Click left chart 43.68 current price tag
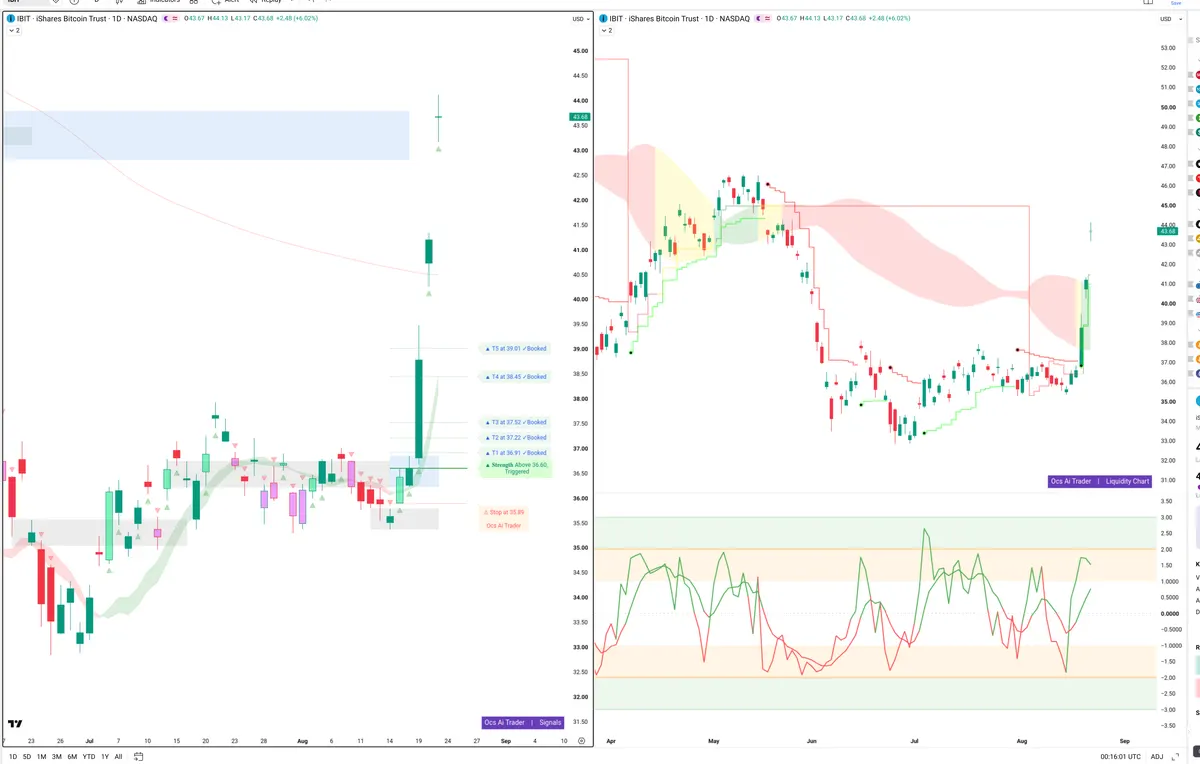This screenshot has width=1200, height=764. click(x=579, y=117)
